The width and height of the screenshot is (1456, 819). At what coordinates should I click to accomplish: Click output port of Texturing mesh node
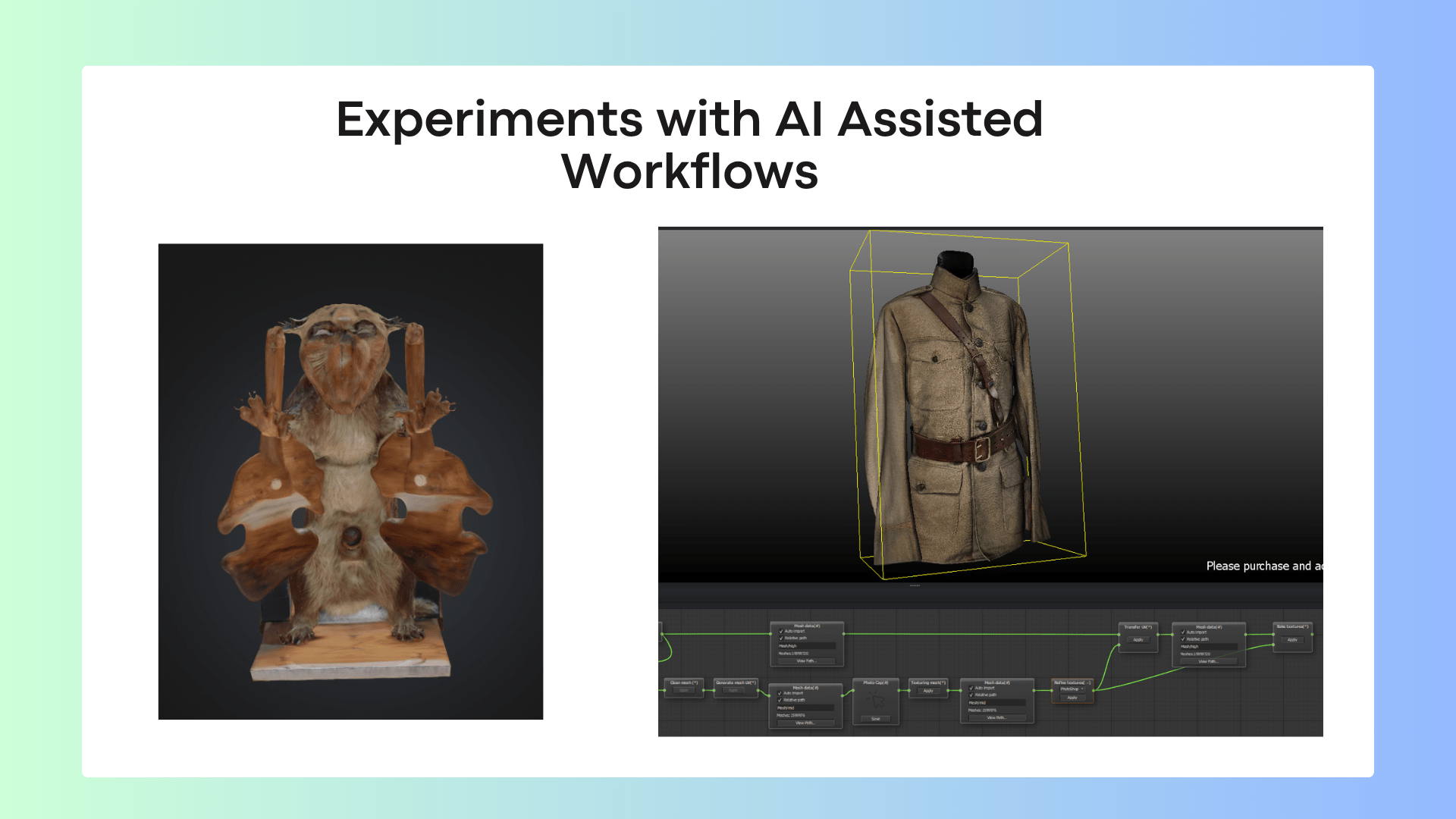tap(948, 690)
